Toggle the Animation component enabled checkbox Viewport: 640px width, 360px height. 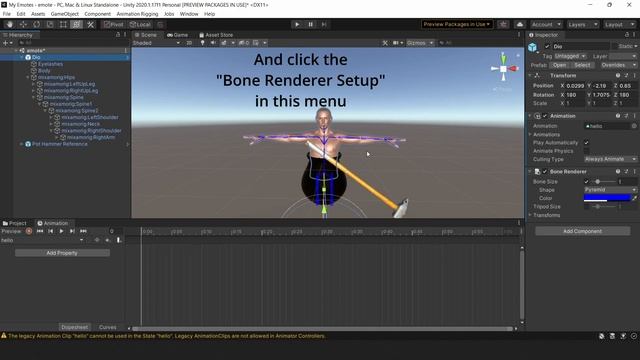point(544,116)
